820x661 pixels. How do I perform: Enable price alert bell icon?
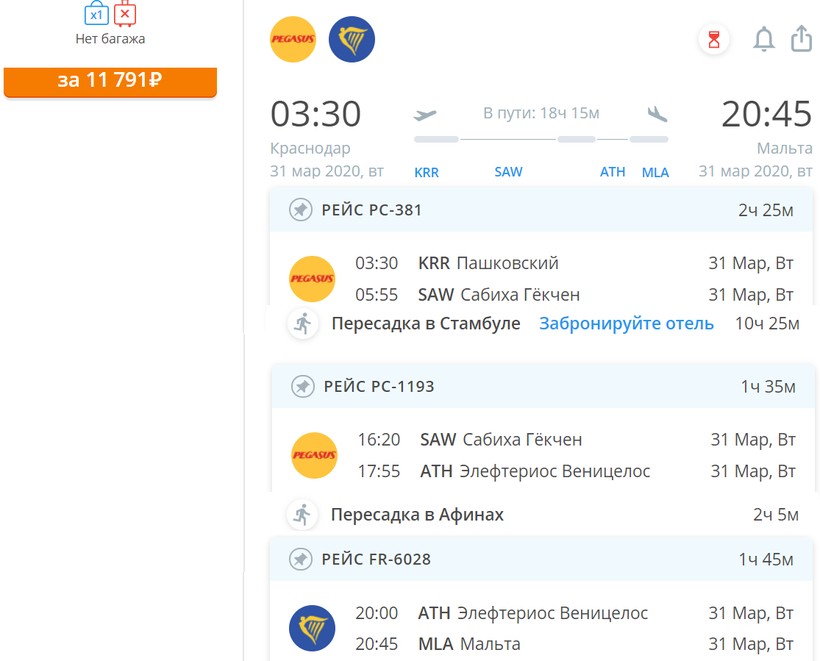tap(763, 40)
